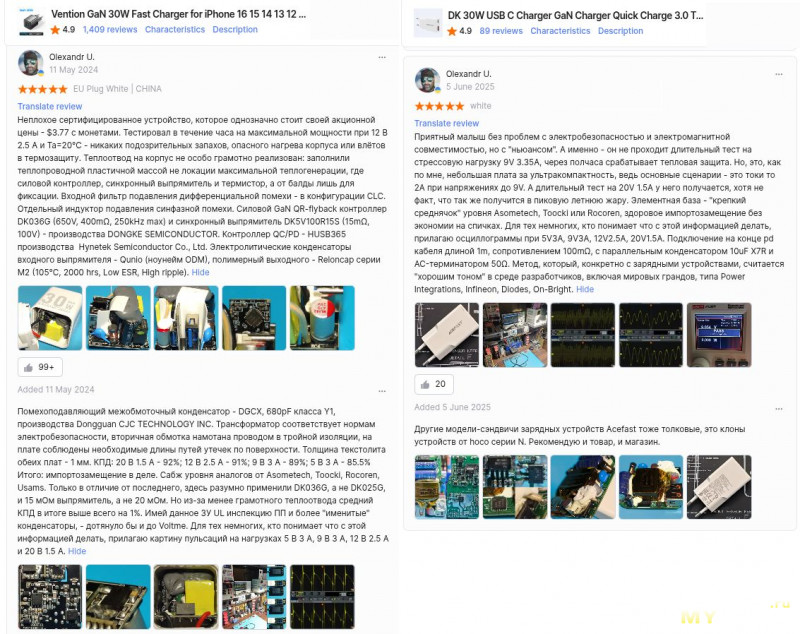
Task: Click the DK 30W charger product image
Action: click(x=428, y=23)
